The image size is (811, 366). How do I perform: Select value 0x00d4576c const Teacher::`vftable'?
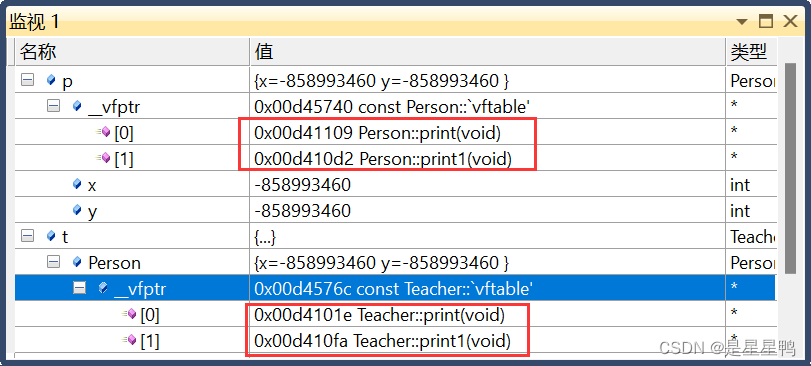[x=394, y=289]
